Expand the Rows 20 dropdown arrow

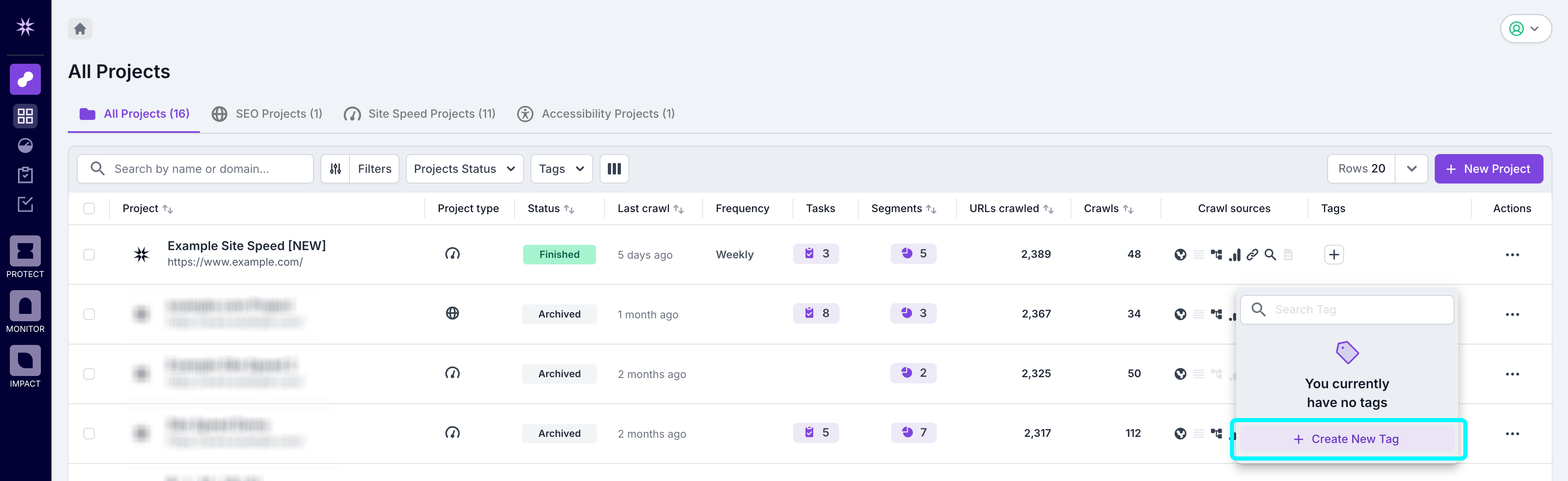point(1411,169)
